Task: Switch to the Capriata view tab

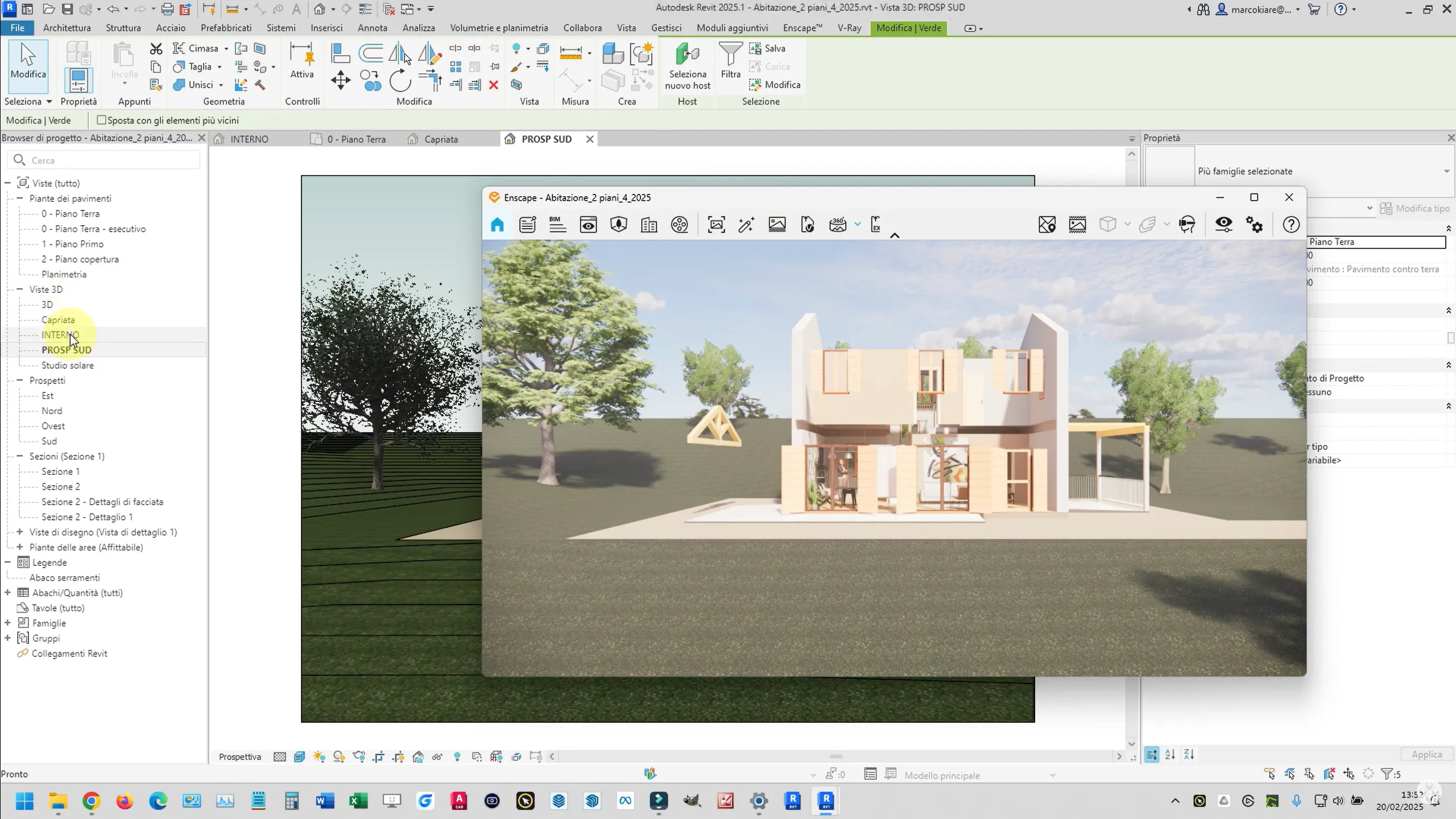Action: tap(440, 139)
